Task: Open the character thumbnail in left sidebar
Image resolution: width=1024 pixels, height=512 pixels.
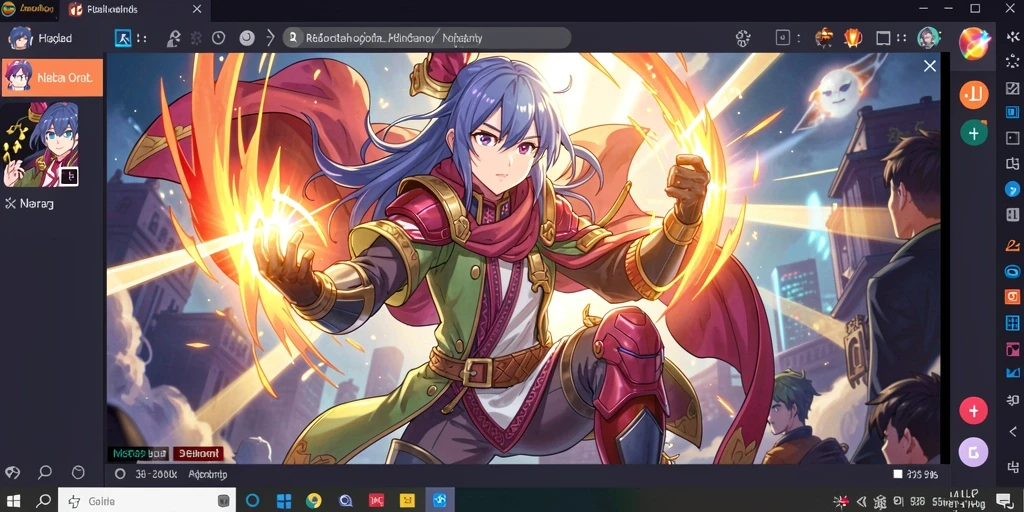Action: coord(41,144)
